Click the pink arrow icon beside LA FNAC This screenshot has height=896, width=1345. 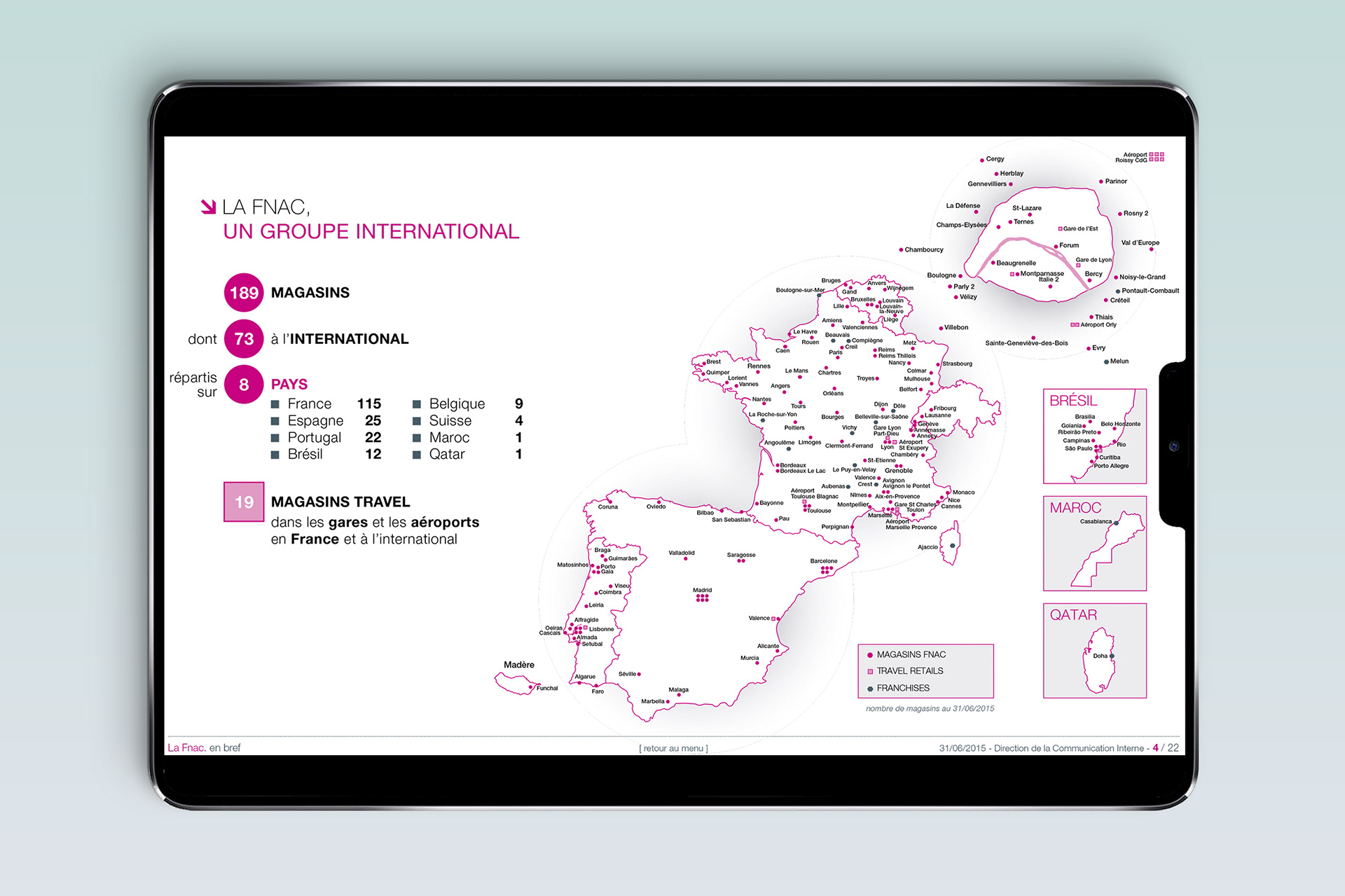pos(208,207)
